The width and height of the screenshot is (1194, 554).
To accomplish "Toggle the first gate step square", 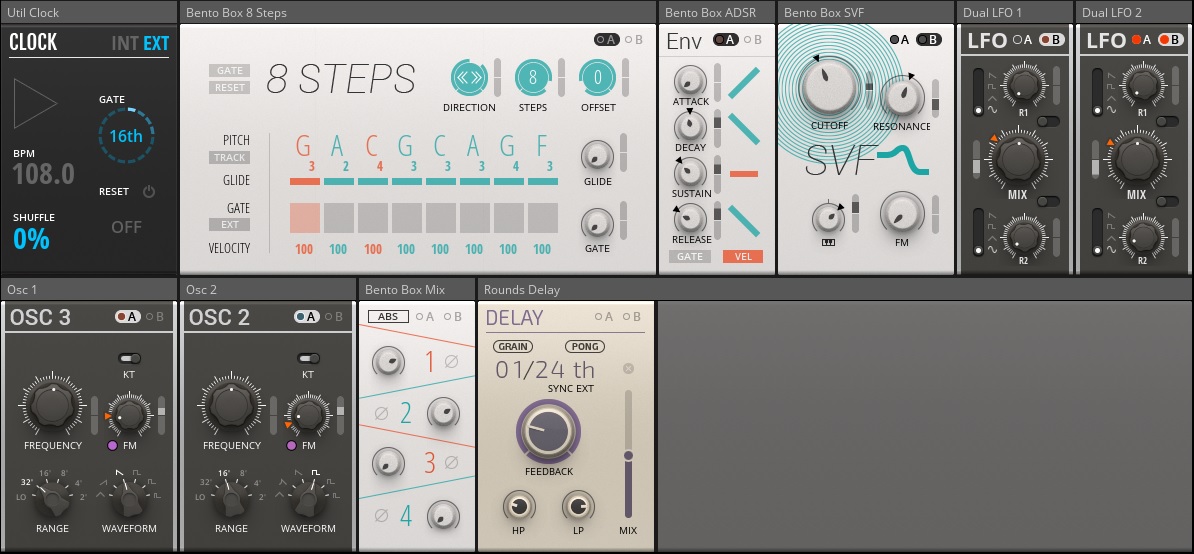I will (305, 218).
